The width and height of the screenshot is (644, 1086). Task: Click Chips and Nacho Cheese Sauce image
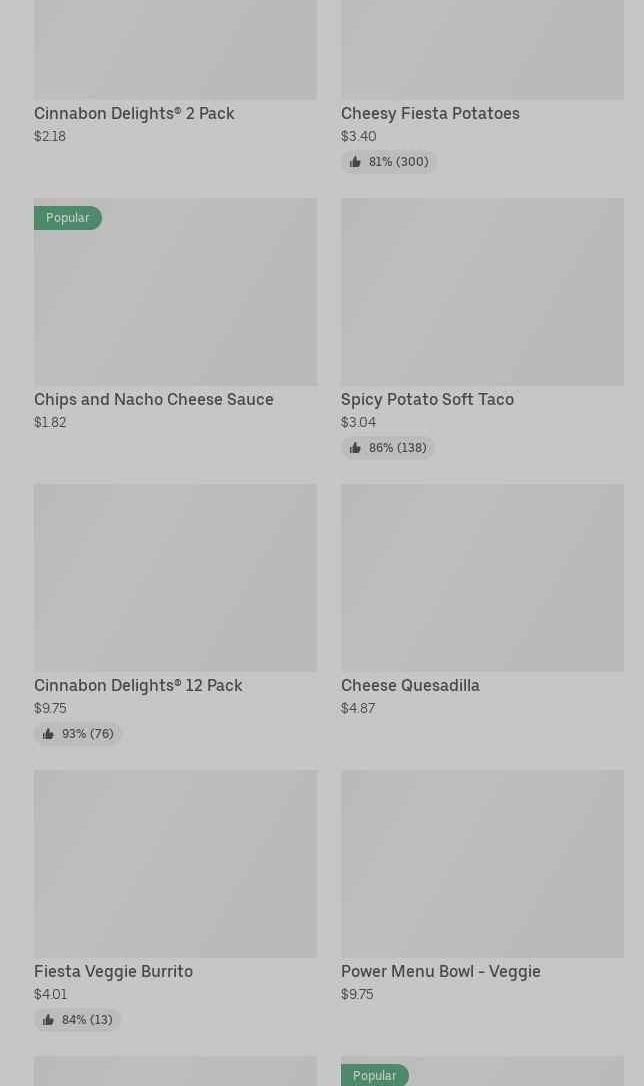tap(175, 300)
